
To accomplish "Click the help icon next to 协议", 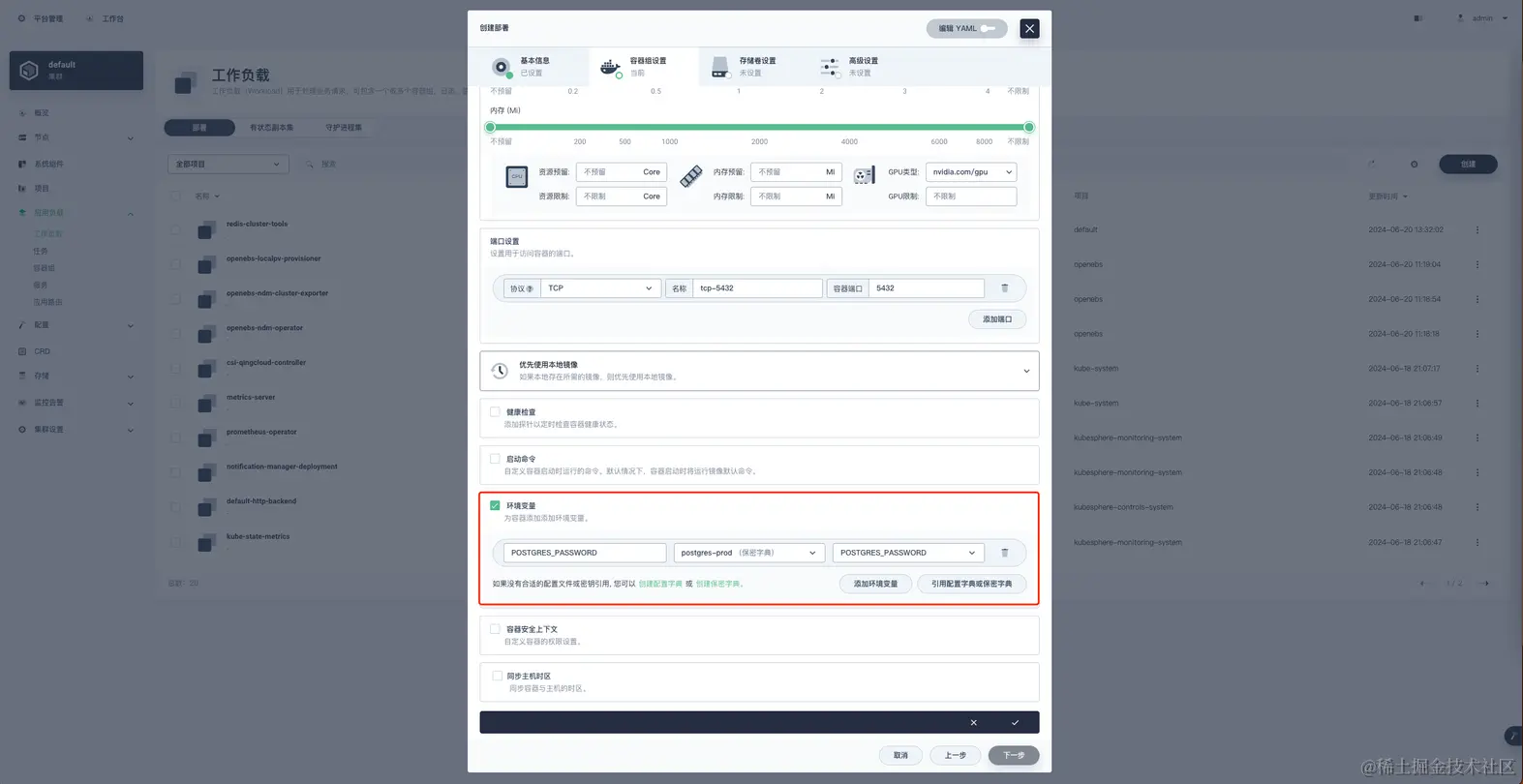I will tap(530, 288).
